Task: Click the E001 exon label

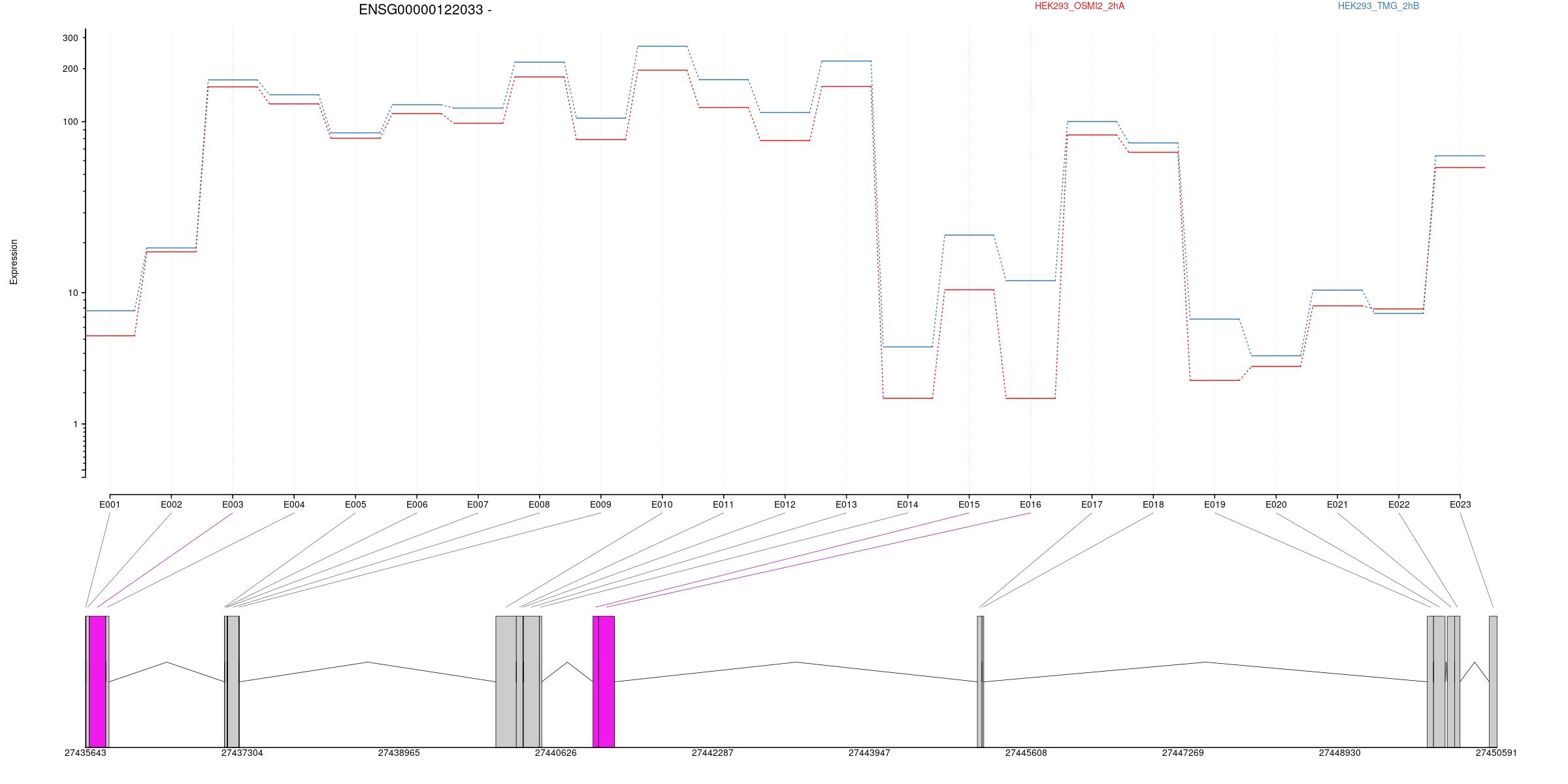Action: pos(110,504)
